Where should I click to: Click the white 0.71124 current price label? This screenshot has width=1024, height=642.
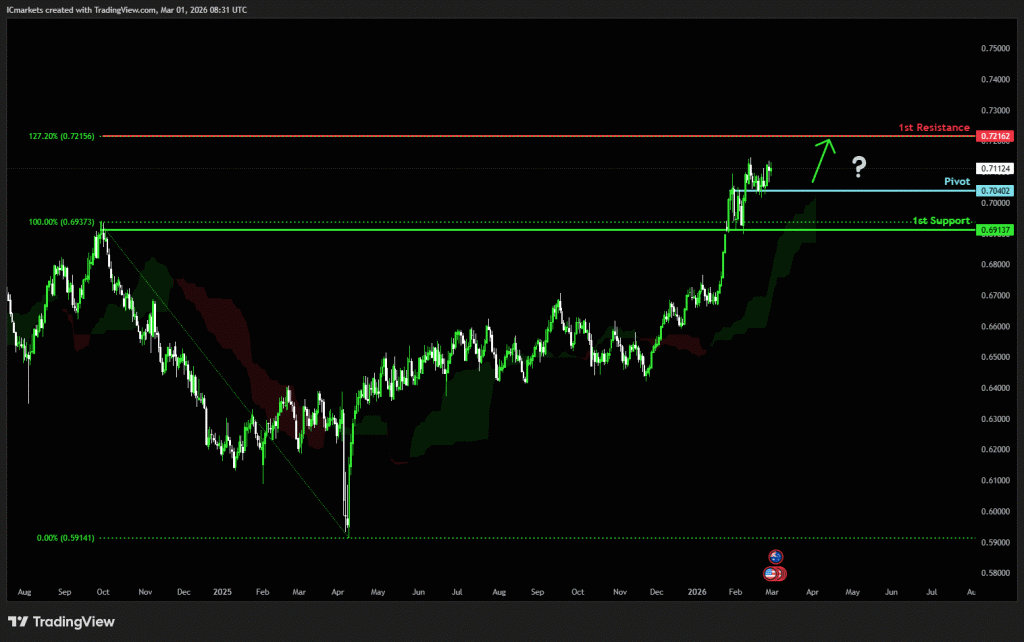pyautogui.click(x=996, y=168)
